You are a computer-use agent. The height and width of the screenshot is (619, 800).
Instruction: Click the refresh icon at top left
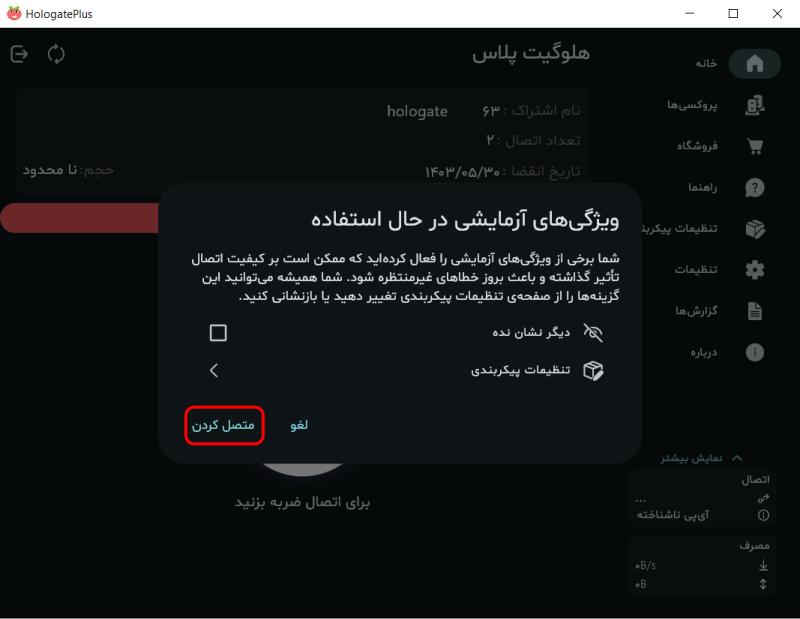tap(56, 54)
